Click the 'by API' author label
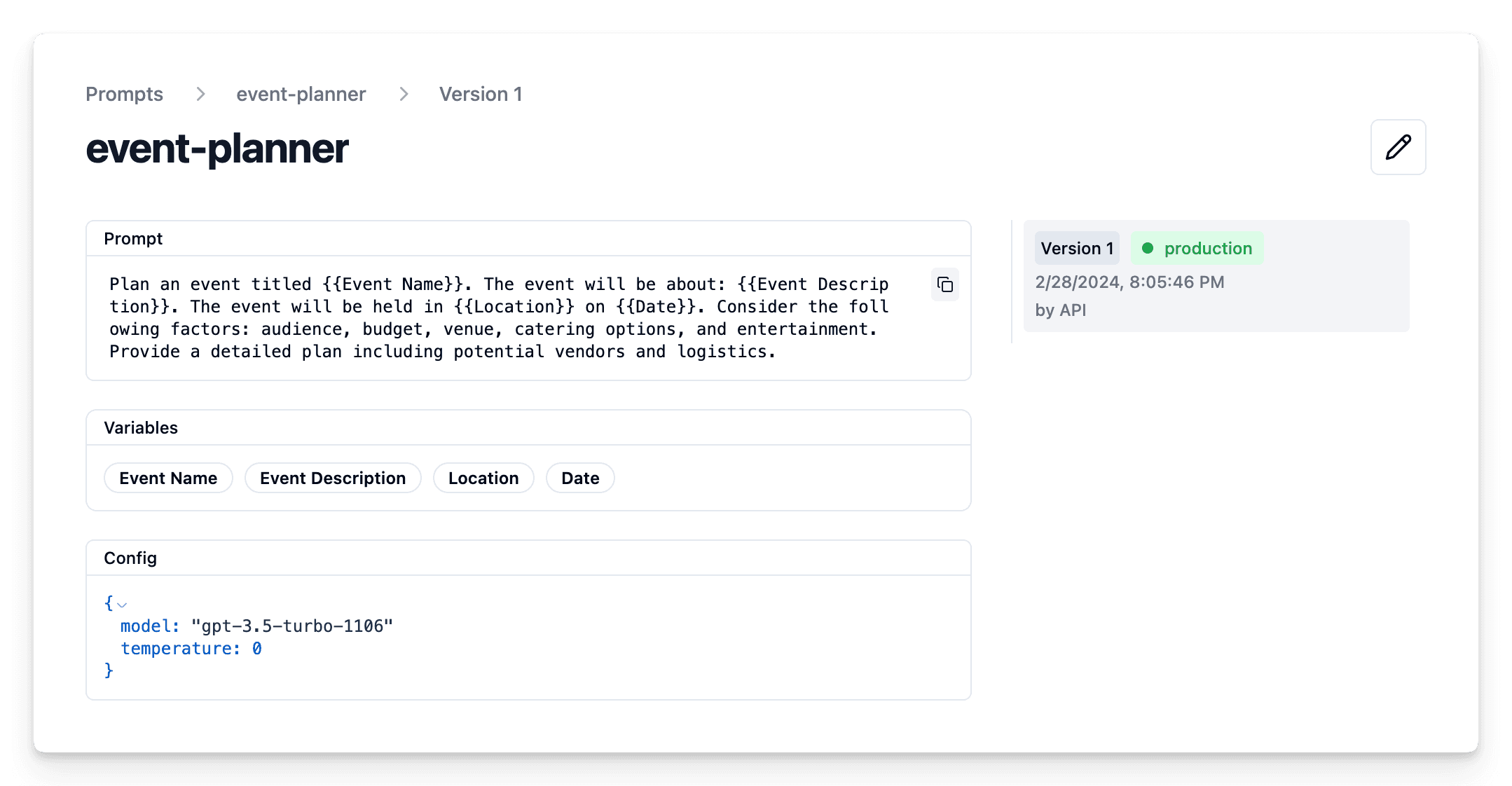 1060,310
